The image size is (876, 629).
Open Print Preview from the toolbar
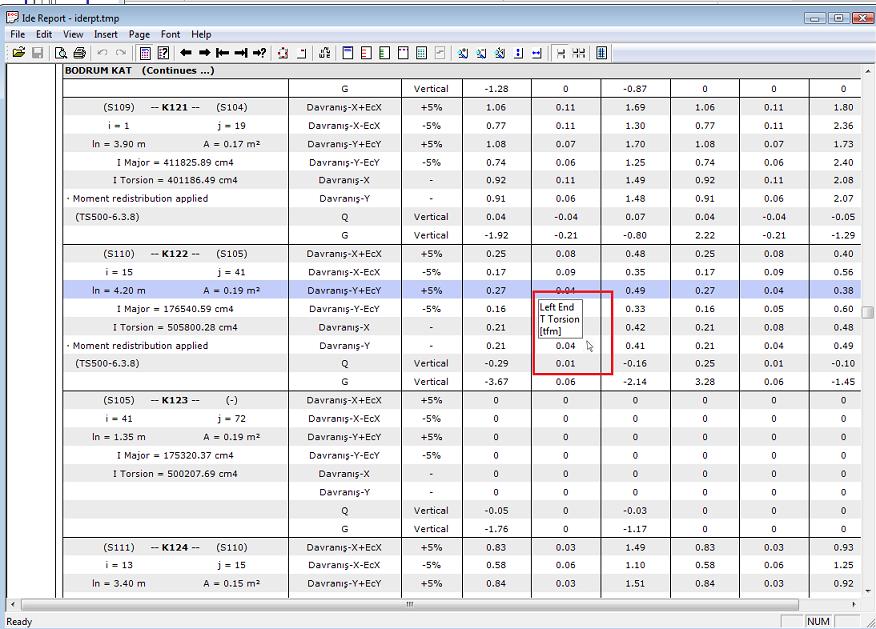(61, 53)
